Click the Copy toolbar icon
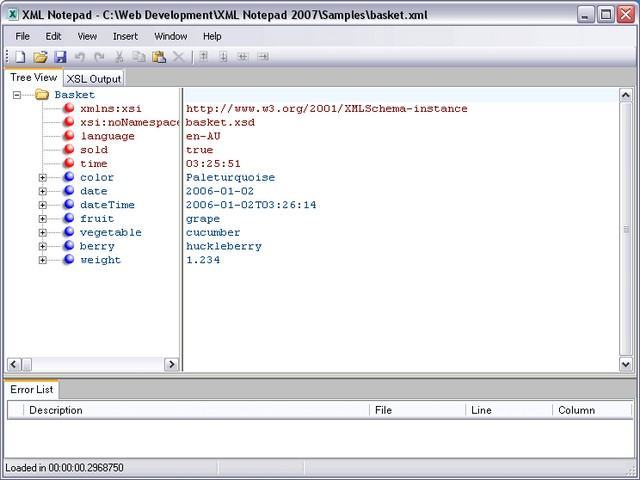The image size is (640, 480). (x=139, y=57)
